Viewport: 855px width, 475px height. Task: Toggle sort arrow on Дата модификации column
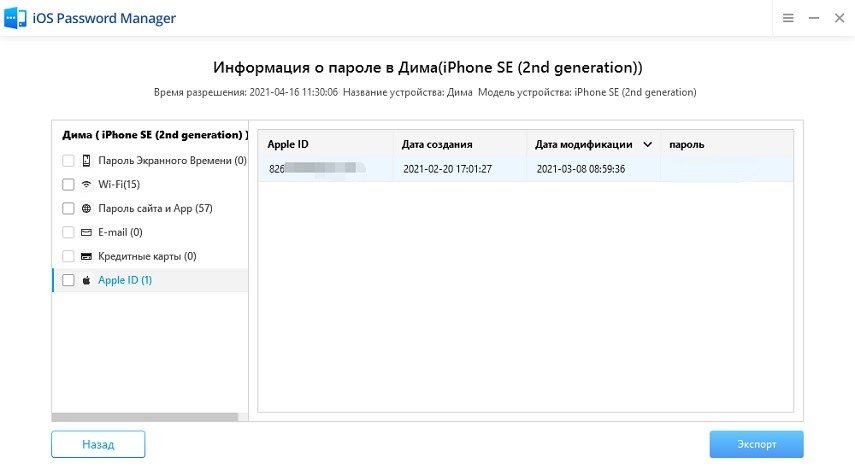647,144
